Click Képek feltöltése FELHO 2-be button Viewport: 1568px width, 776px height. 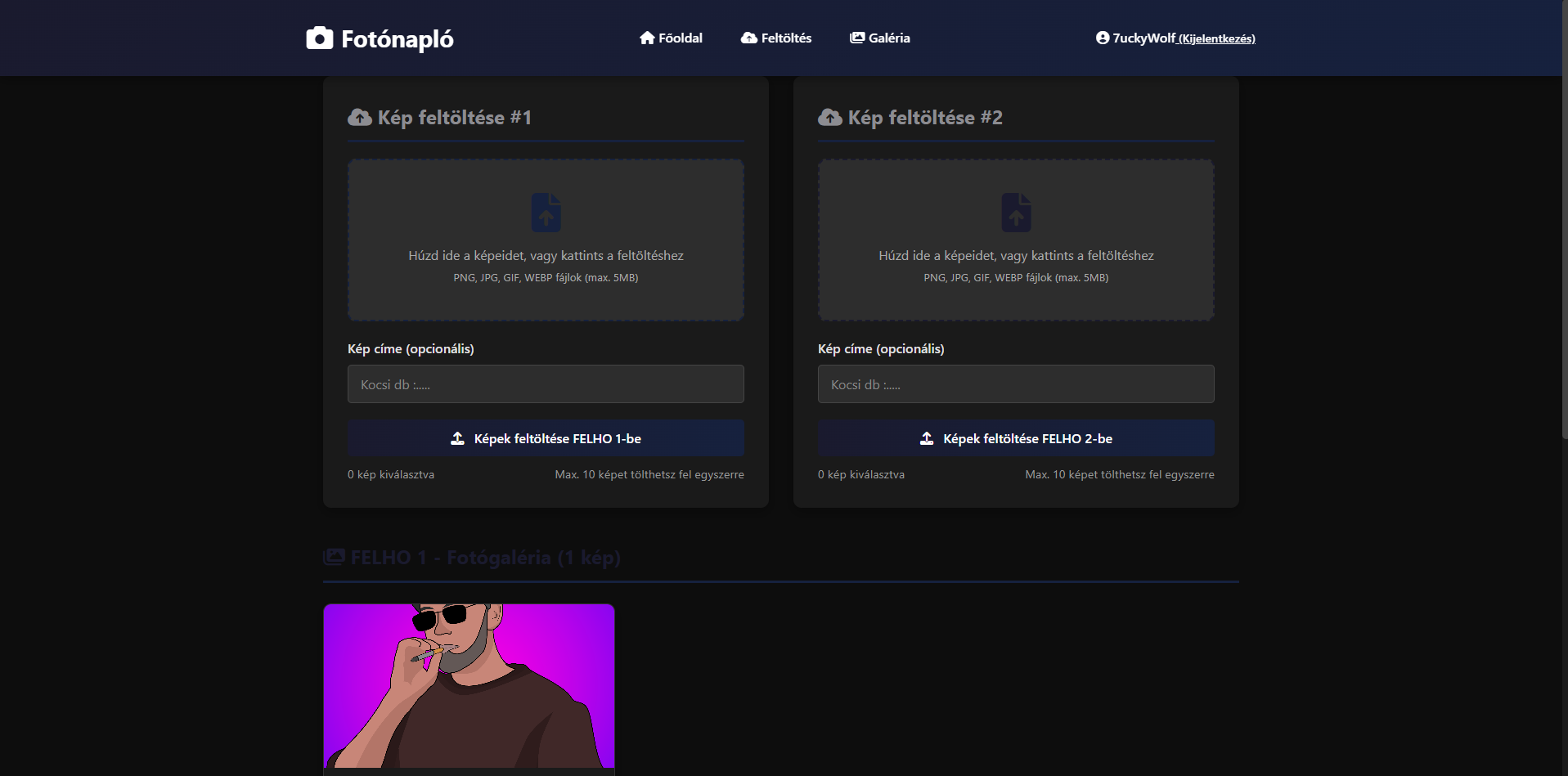tap(1016, 438)
